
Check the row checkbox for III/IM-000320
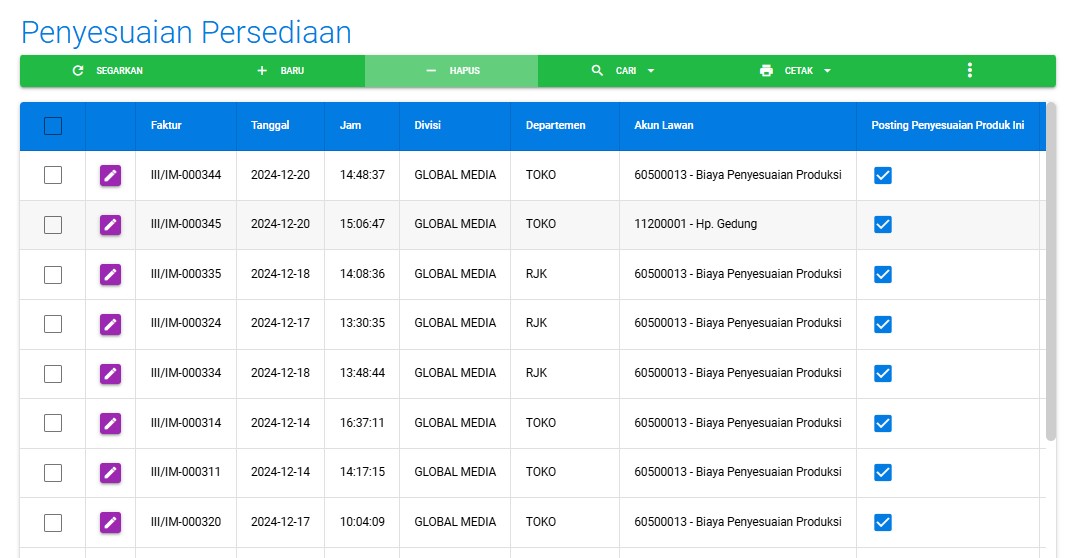[x=53, y=522]
